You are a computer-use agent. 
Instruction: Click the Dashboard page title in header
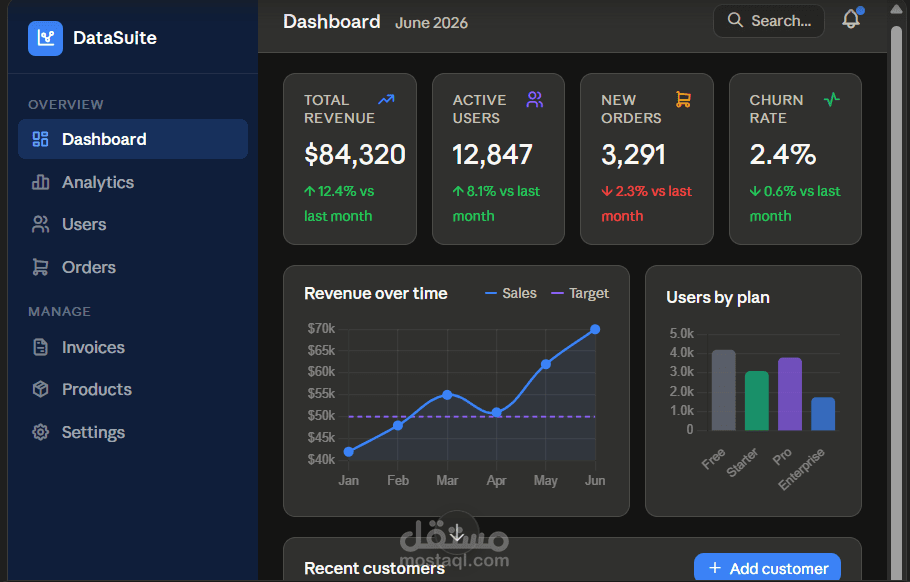point(332,21)
